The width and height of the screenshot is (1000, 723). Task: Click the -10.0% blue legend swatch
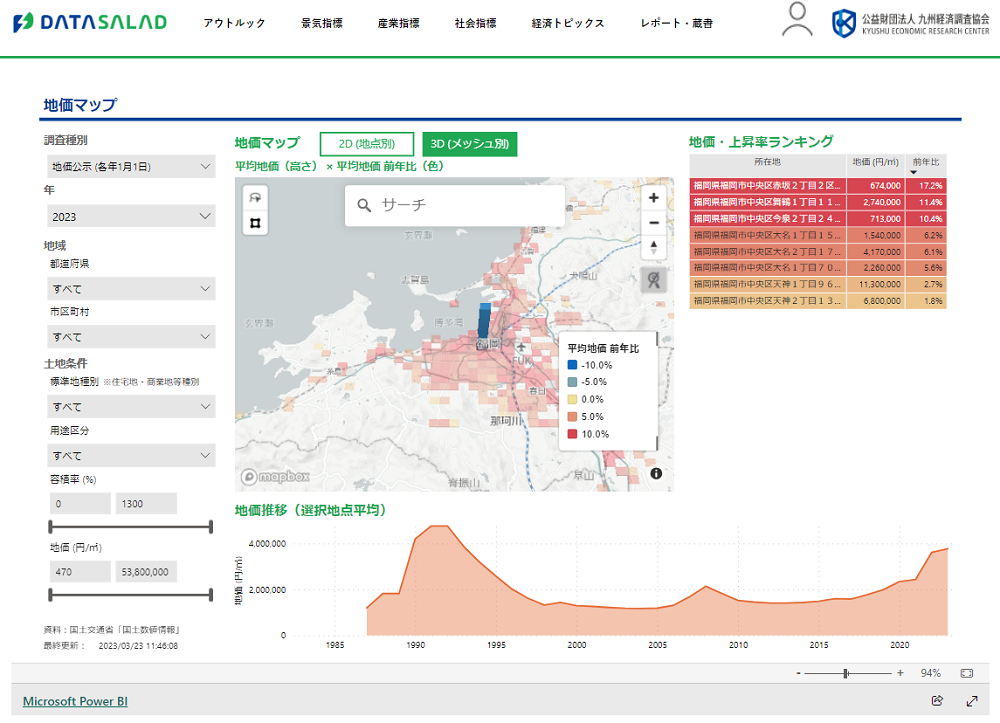point(572,365)
